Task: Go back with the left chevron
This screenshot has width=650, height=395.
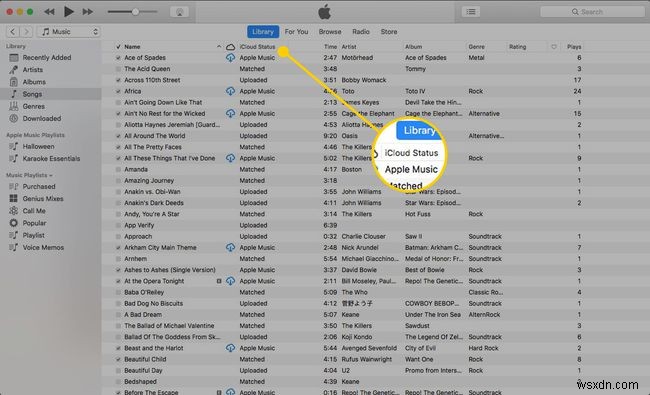Action: (x=13, y=32)
